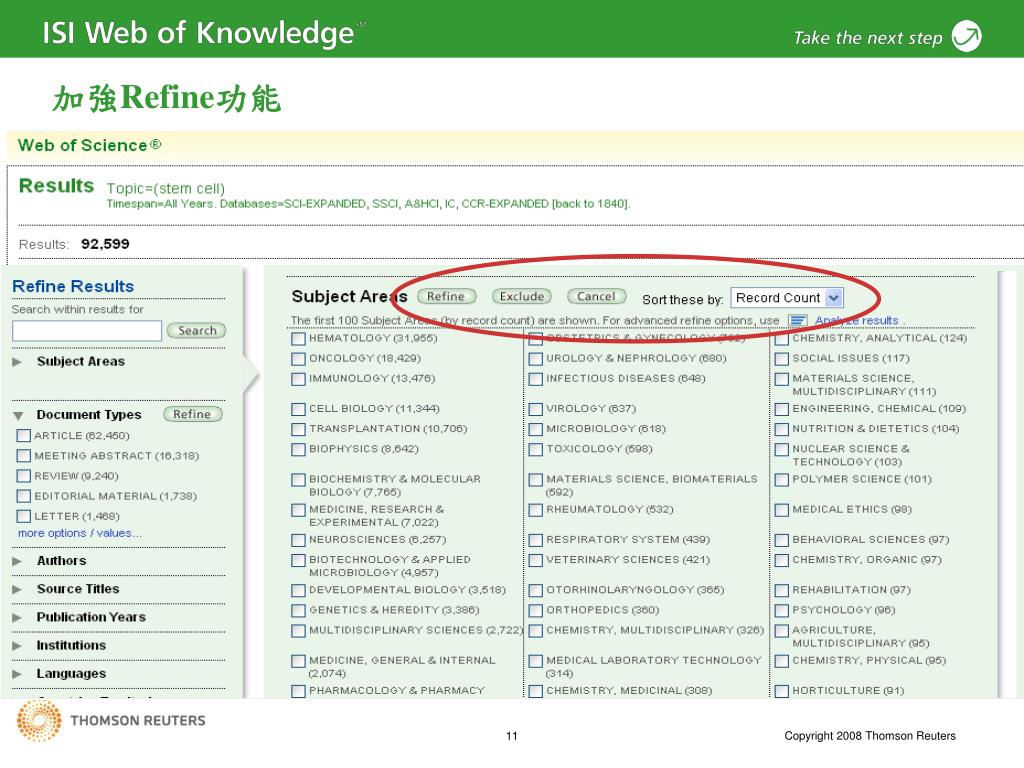The width and height of the screenshot is (1024, 768).
Task: Tick the GENETICS & HEREDITY checkbox
Action: tap(298, 610)
